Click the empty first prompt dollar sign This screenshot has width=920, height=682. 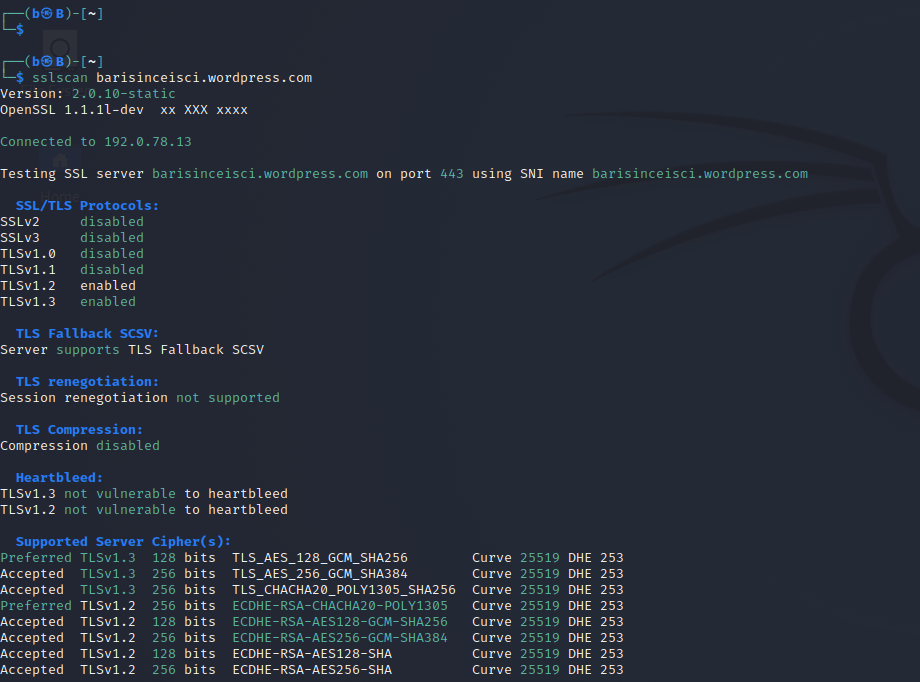[20, 29]
